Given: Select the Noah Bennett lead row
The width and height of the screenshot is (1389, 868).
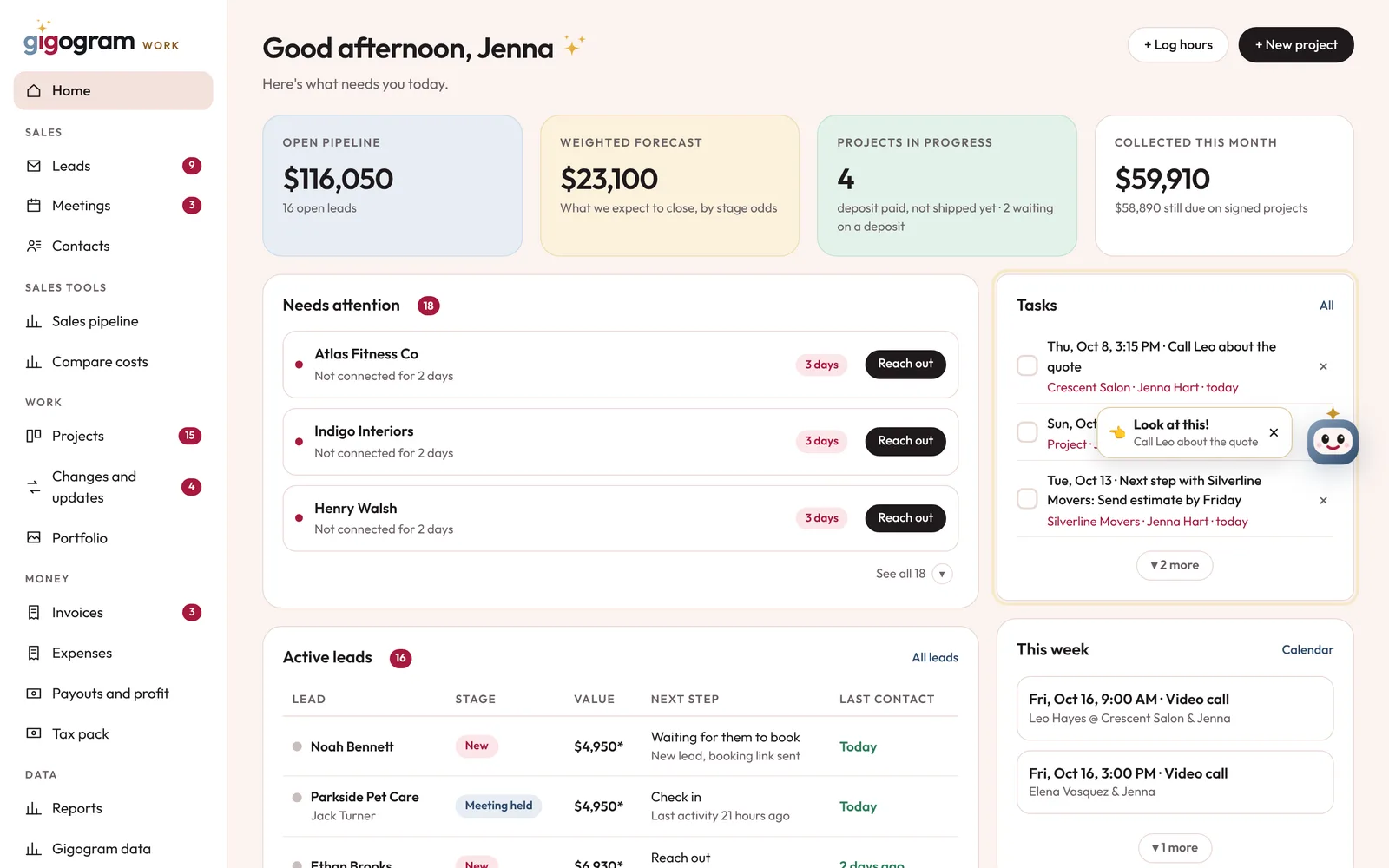Looking at the screenshot, I should tap(621, 746).
